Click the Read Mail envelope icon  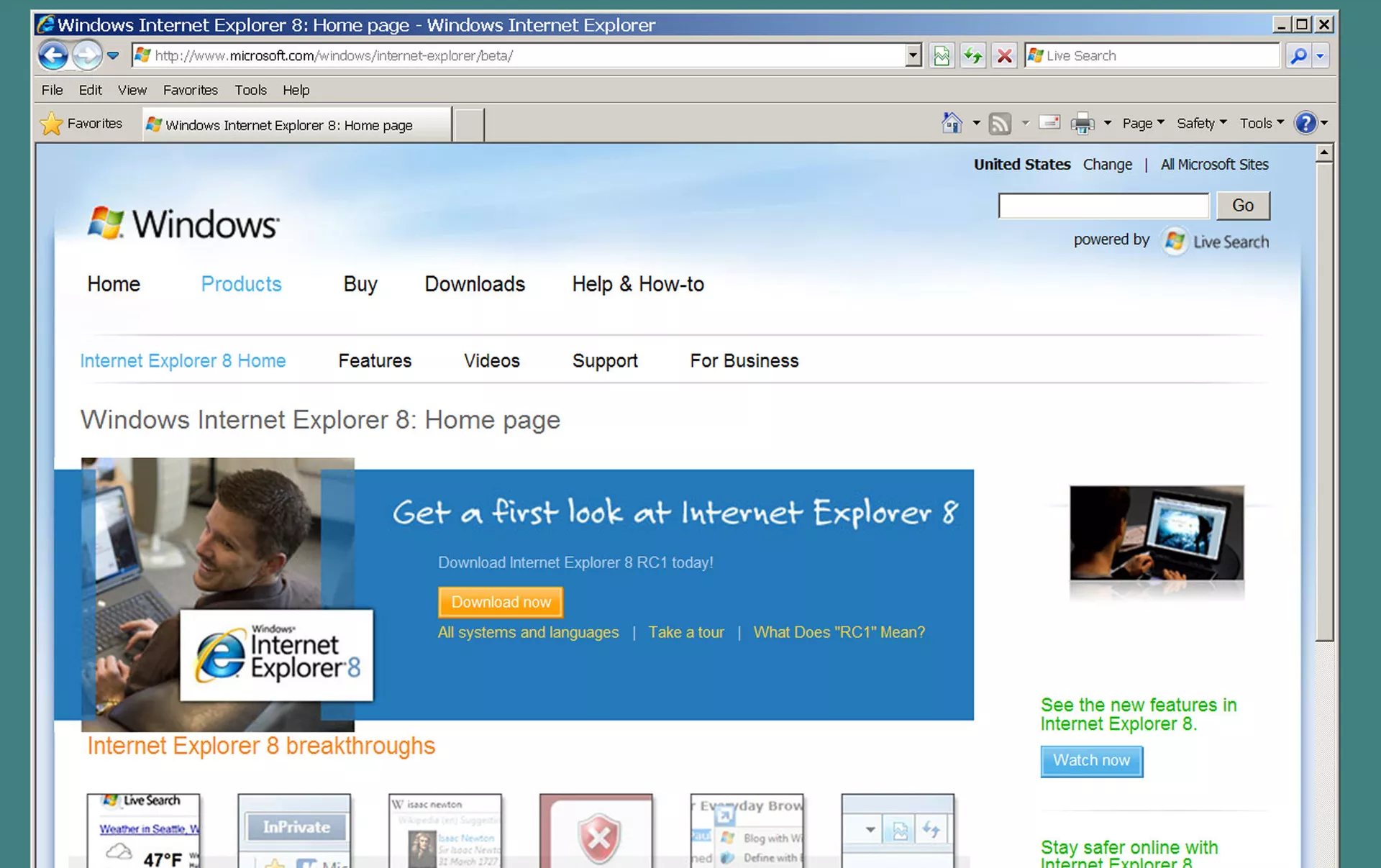tap(1049, 122)
